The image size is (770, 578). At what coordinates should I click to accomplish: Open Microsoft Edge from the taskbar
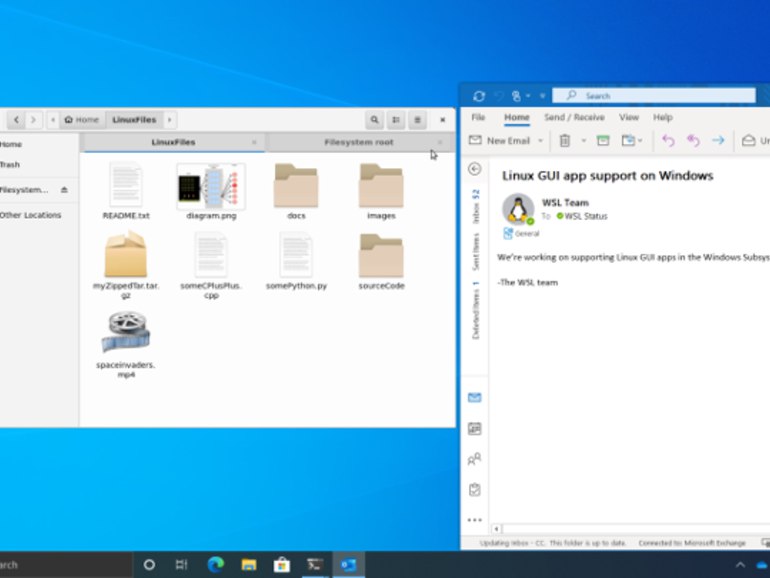pyautogui.click(x=216, y=565)
